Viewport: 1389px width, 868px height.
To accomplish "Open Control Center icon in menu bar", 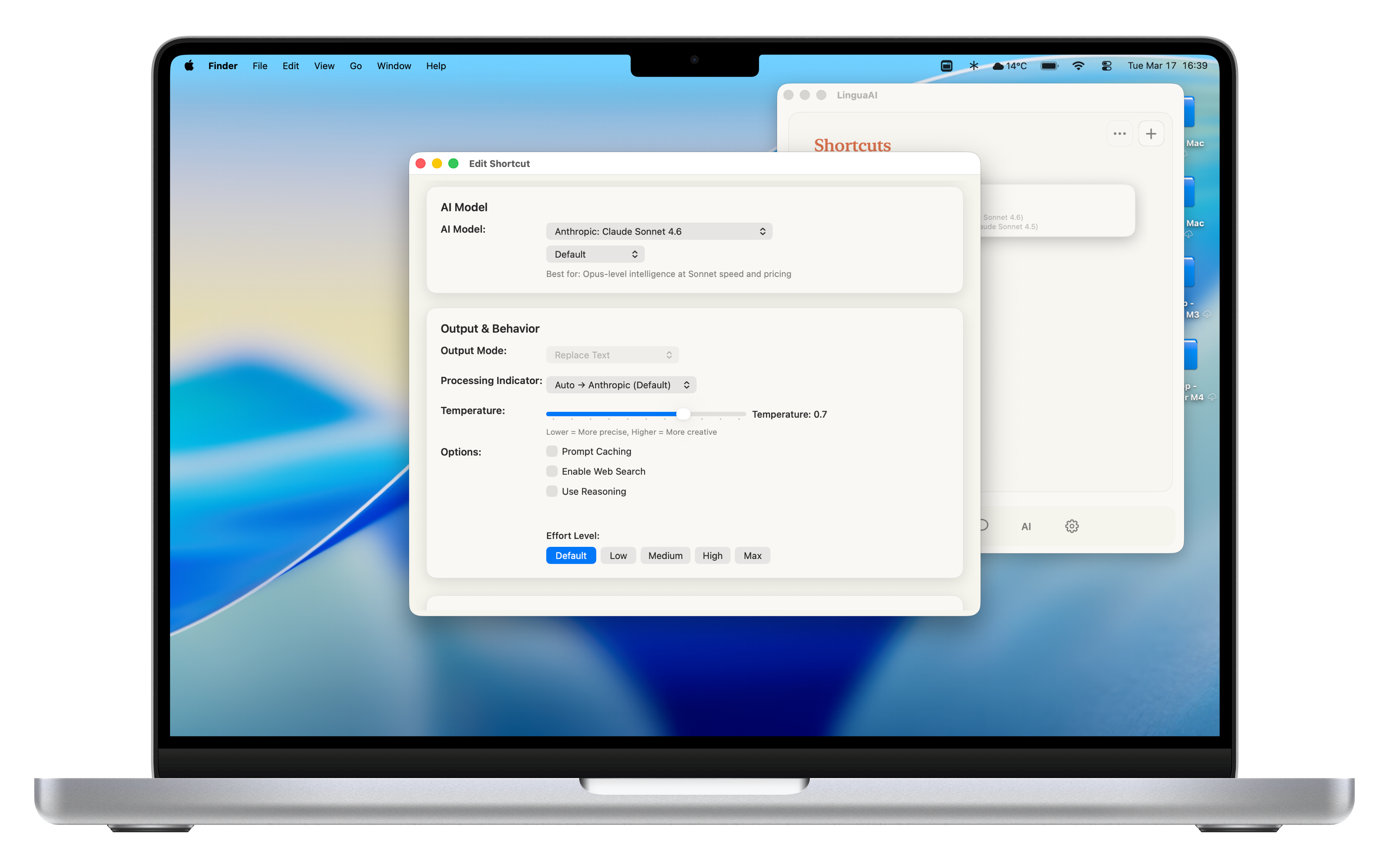I will click(x=1107, y=66).
